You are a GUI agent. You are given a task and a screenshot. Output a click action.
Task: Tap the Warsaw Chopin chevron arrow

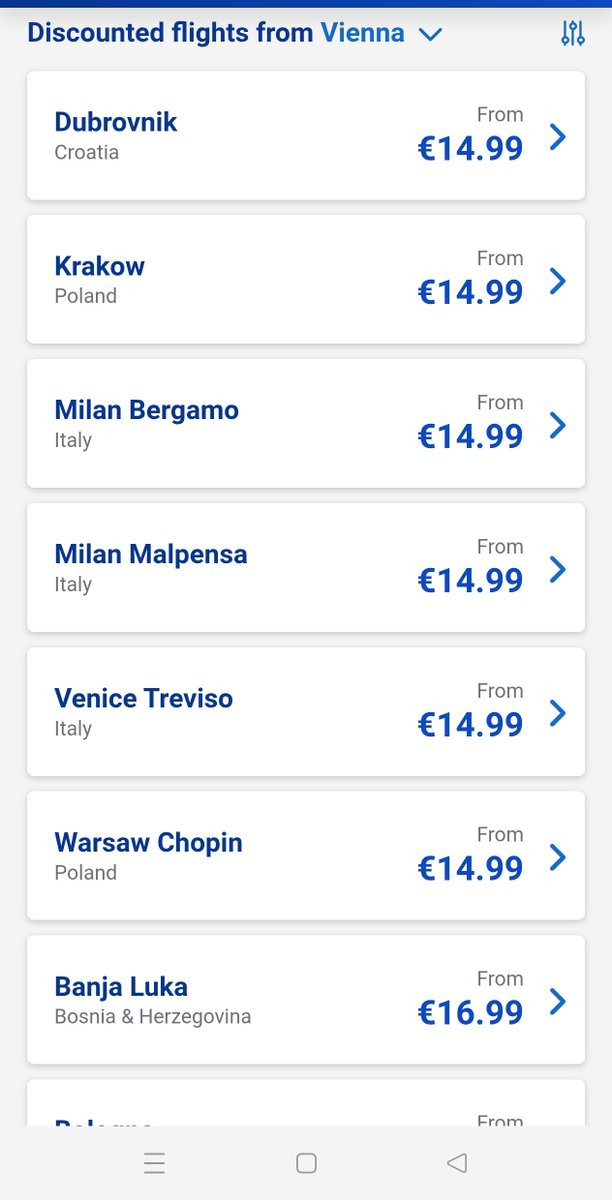(558, 857)
